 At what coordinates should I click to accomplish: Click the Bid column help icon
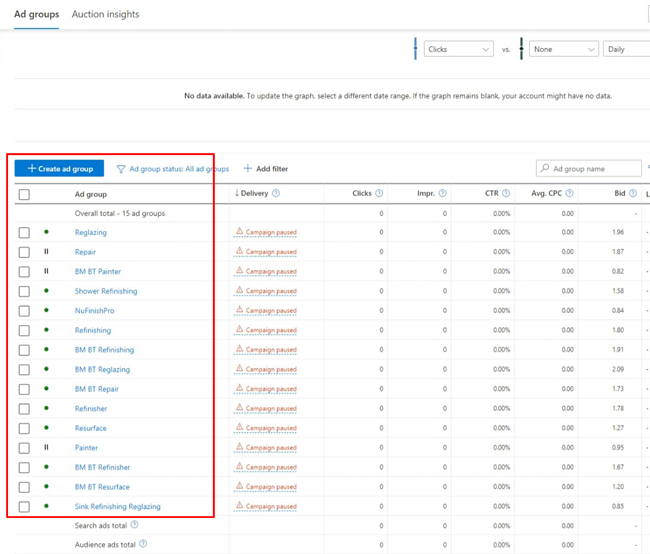coord(633,193)
